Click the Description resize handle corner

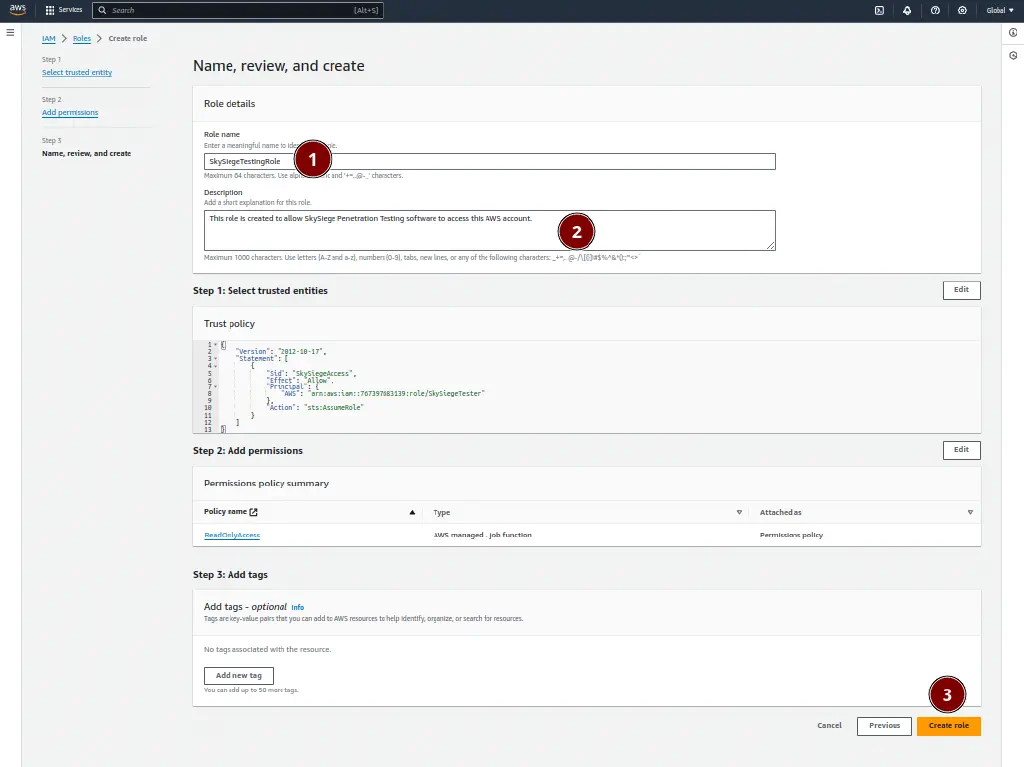[x=771, y=246]
